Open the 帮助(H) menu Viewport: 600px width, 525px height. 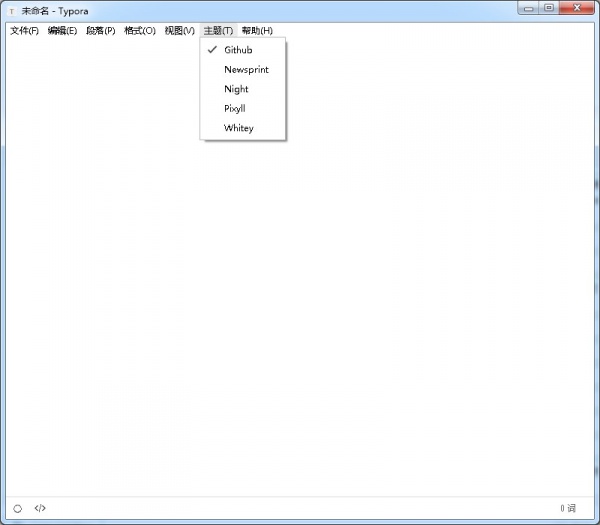point(257,30)
